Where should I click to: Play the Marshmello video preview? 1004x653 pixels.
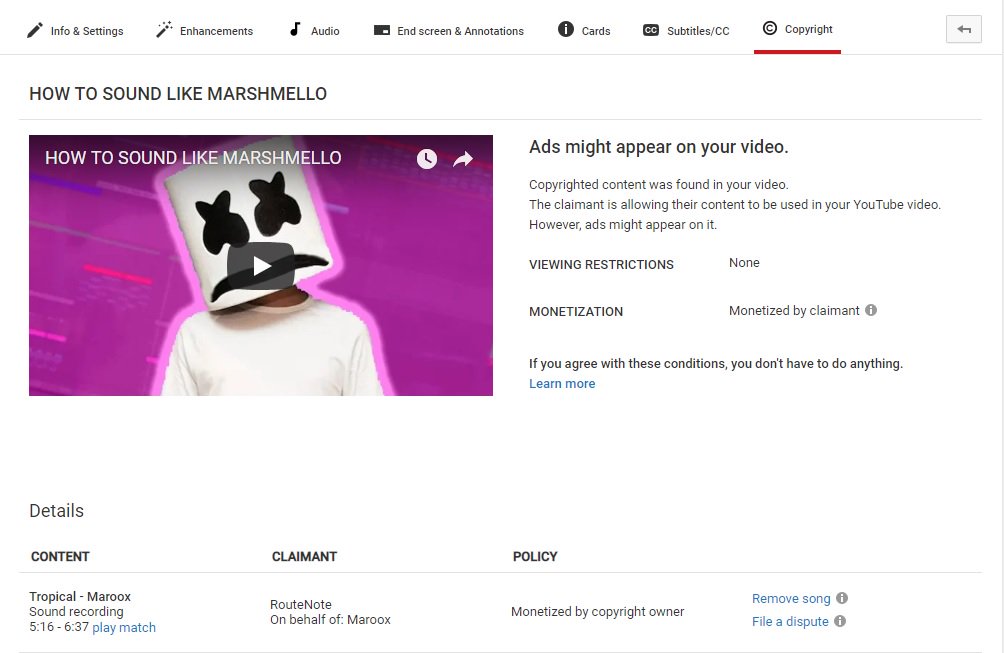pos(261,266)
